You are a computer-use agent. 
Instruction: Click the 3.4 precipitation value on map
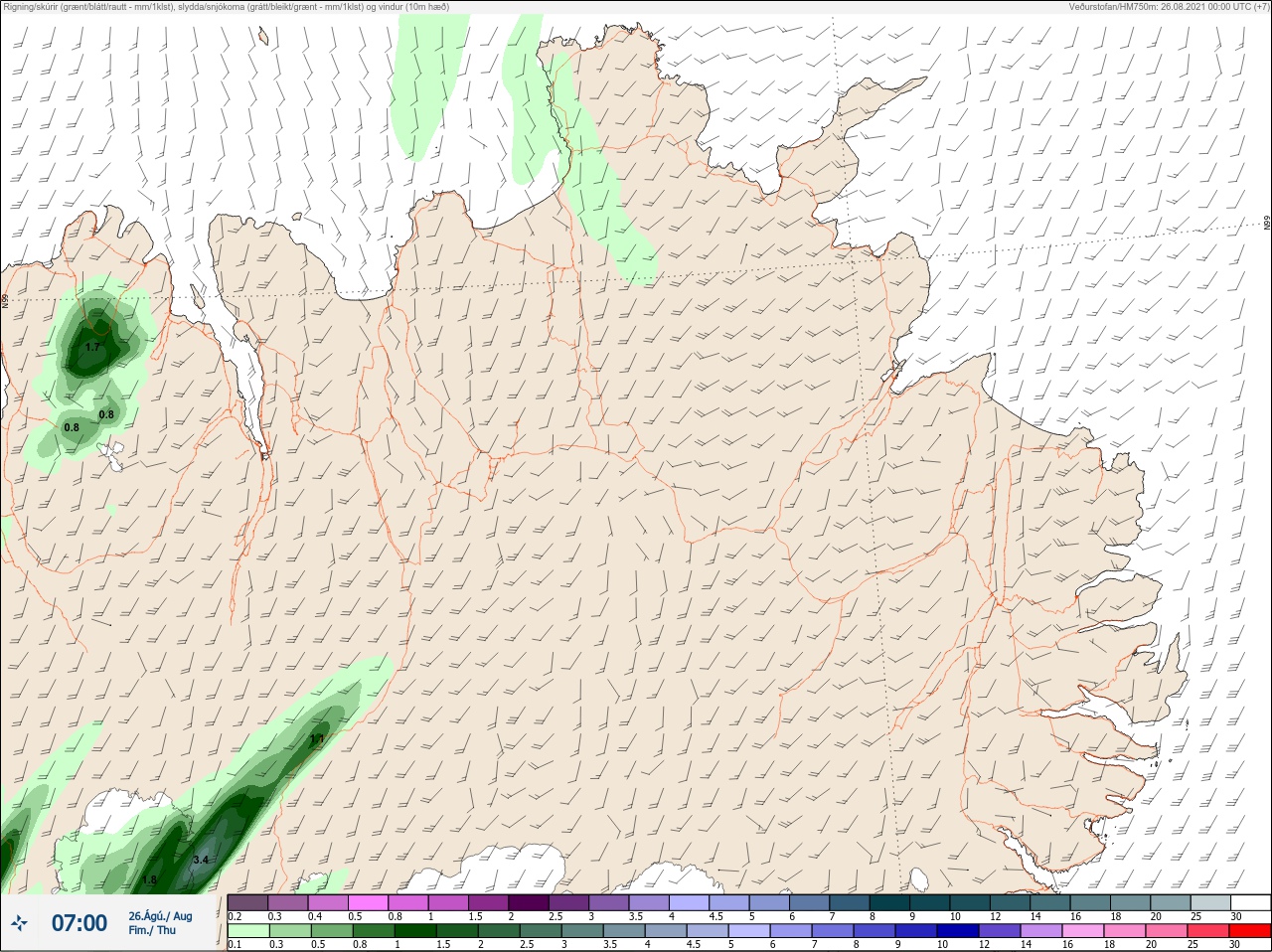pos(201,860)
